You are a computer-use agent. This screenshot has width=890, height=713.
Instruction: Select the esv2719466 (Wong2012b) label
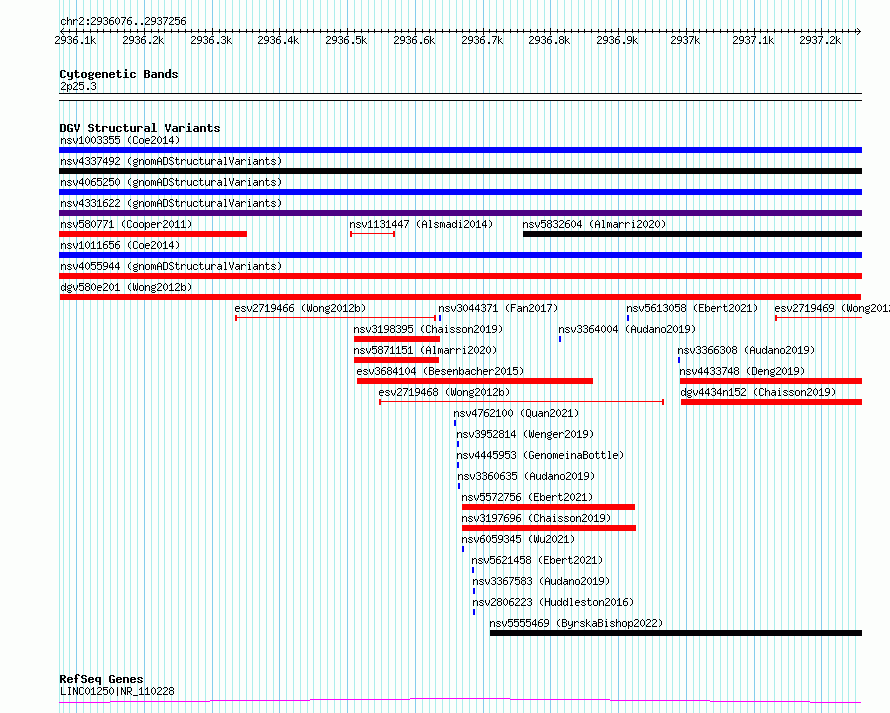[300, 308]
